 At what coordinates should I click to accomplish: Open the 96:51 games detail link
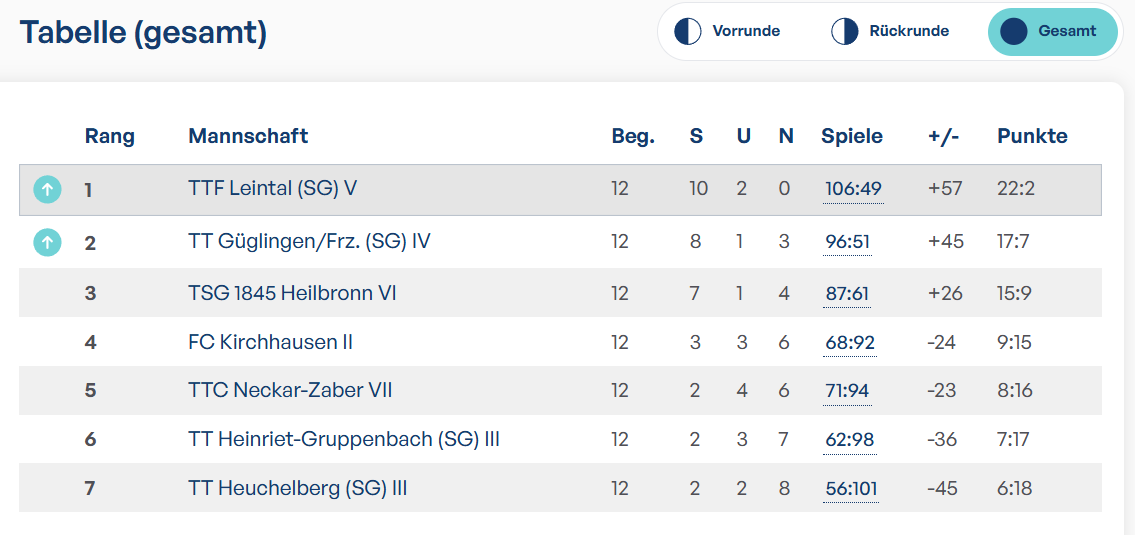847,242
